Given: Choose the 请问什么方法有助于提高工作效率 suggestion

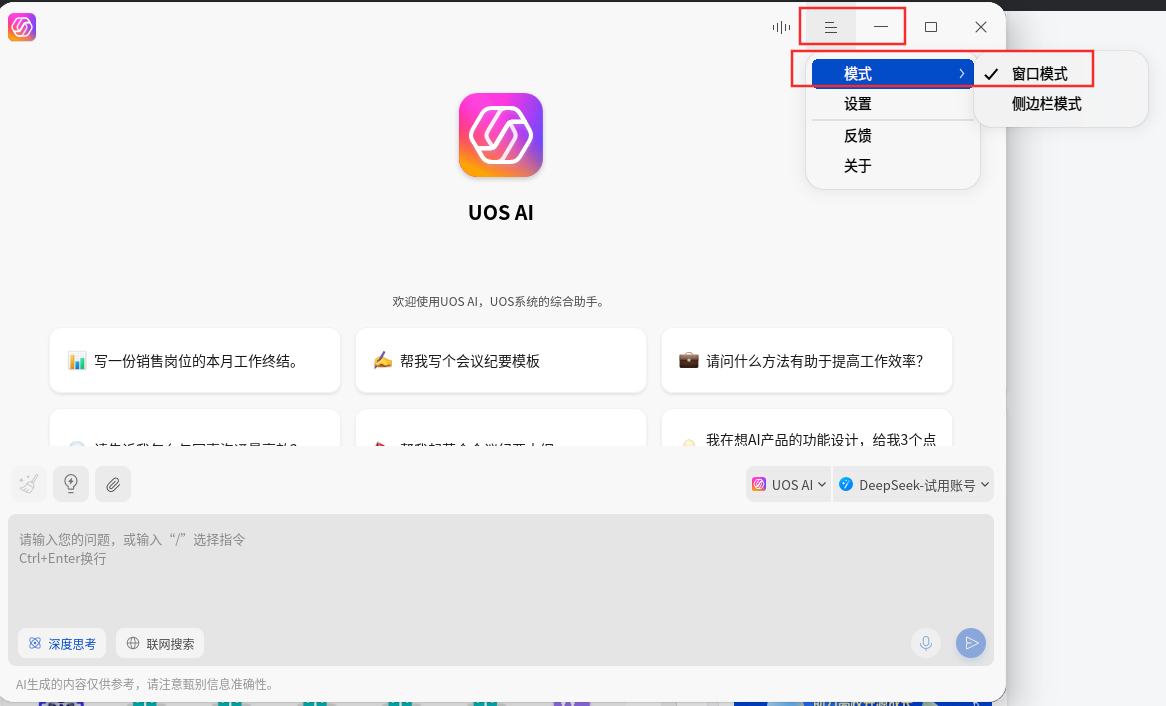Looking at the screenshot, I should [x=807, y=361].
